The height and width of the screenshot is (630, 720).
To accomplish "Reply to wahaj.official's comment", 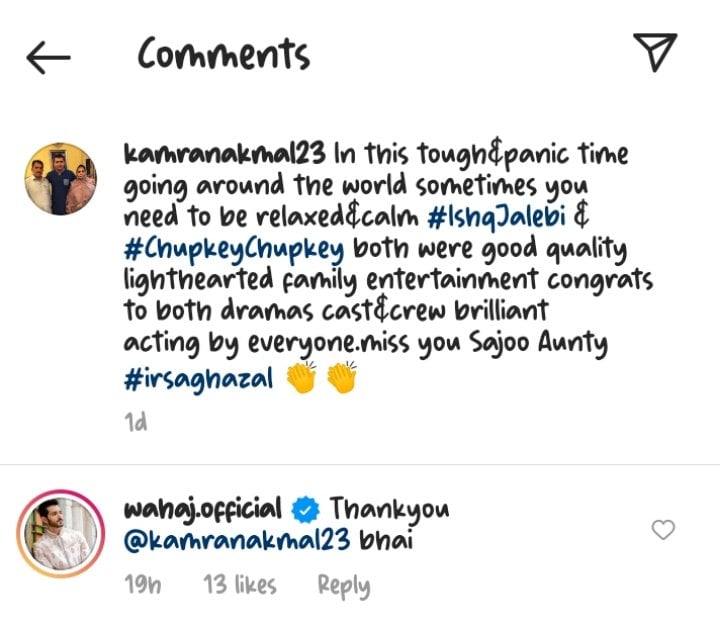I will pos(344,586).
